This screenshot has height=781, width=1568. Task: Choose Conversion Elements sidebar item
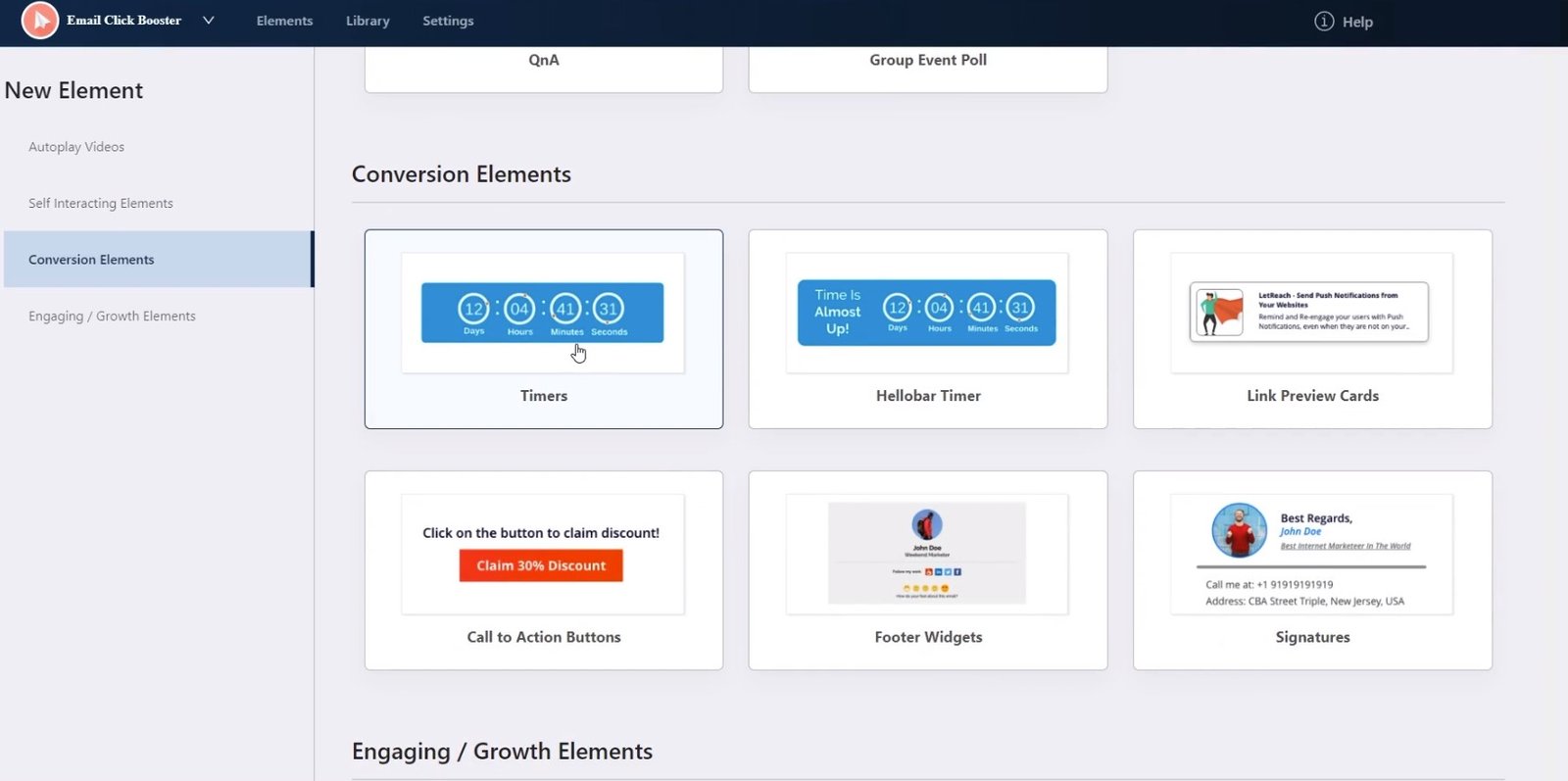[91, 260]
